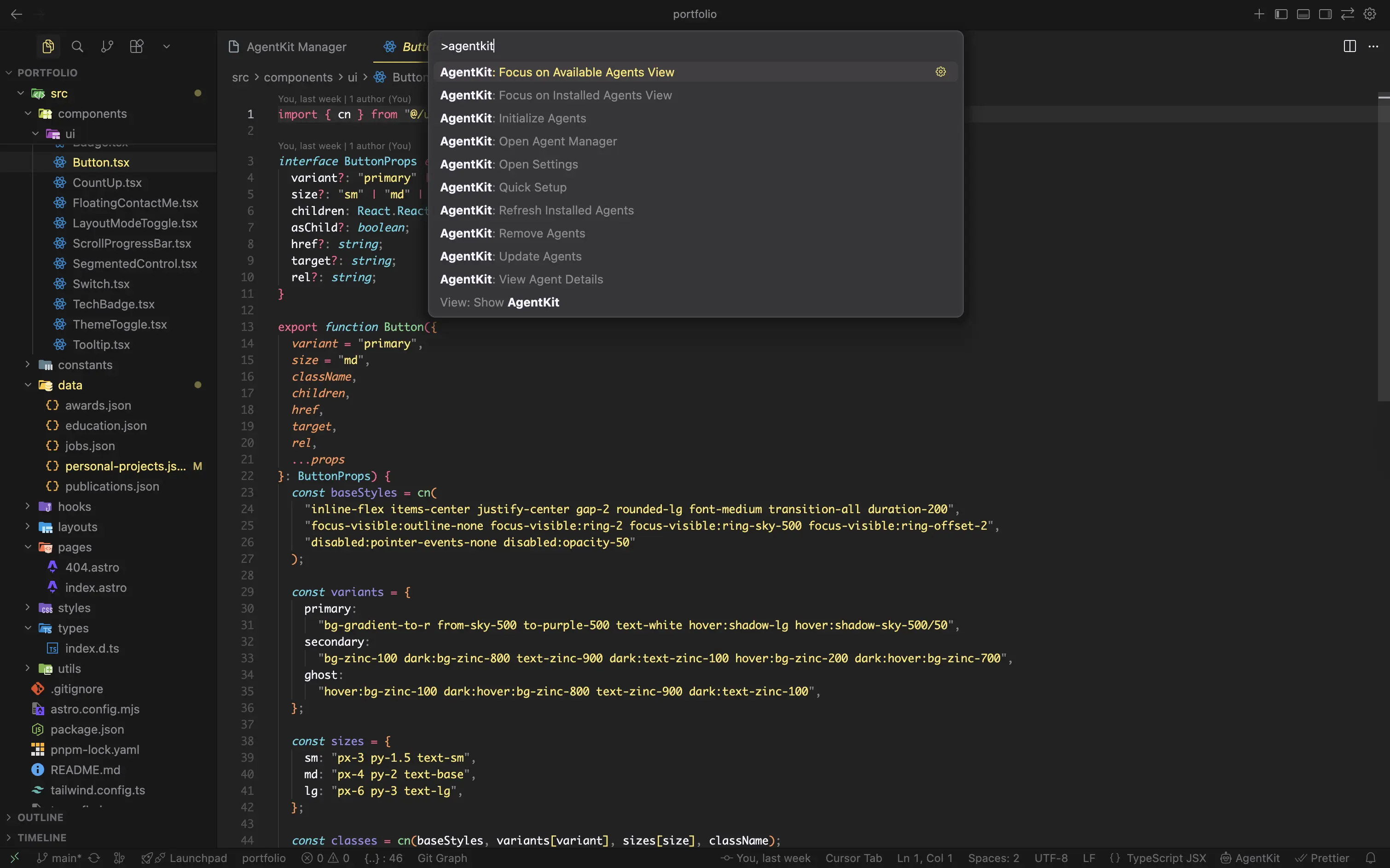Run AgentKit: Update Agents command
Image resolution: width=1390 pixels, height=868 pixels.
point(695,256)
